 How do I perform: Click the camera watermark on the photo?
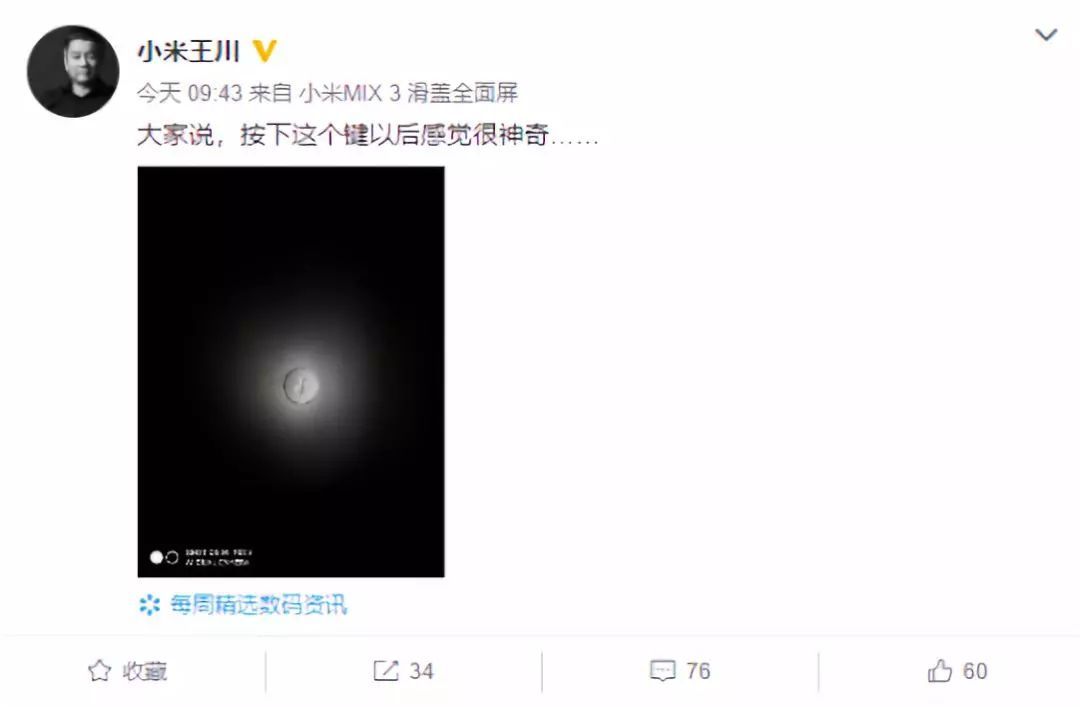click(201, 557)
